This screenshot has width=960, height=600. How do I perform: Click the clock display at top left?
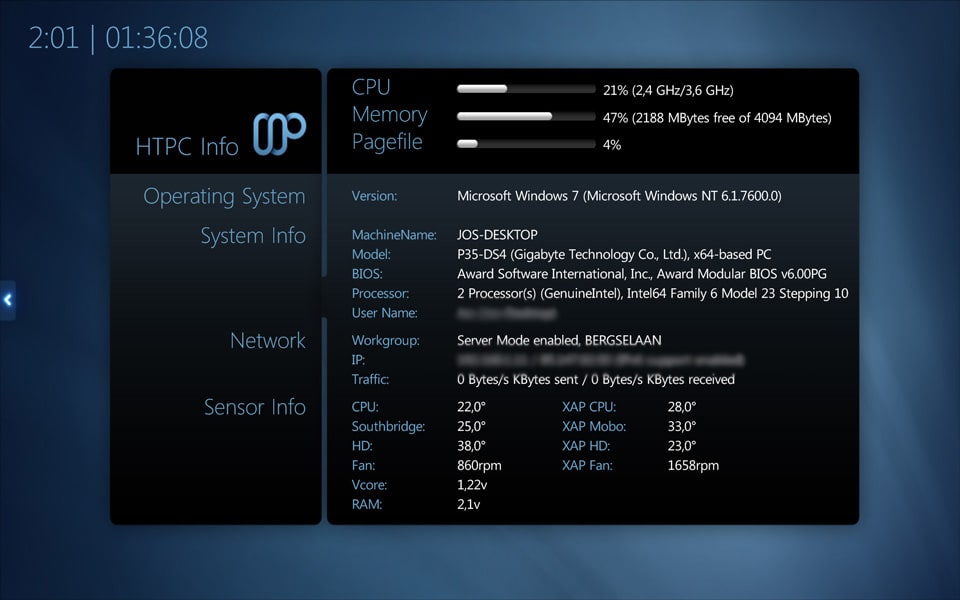[x=118, y=38]
